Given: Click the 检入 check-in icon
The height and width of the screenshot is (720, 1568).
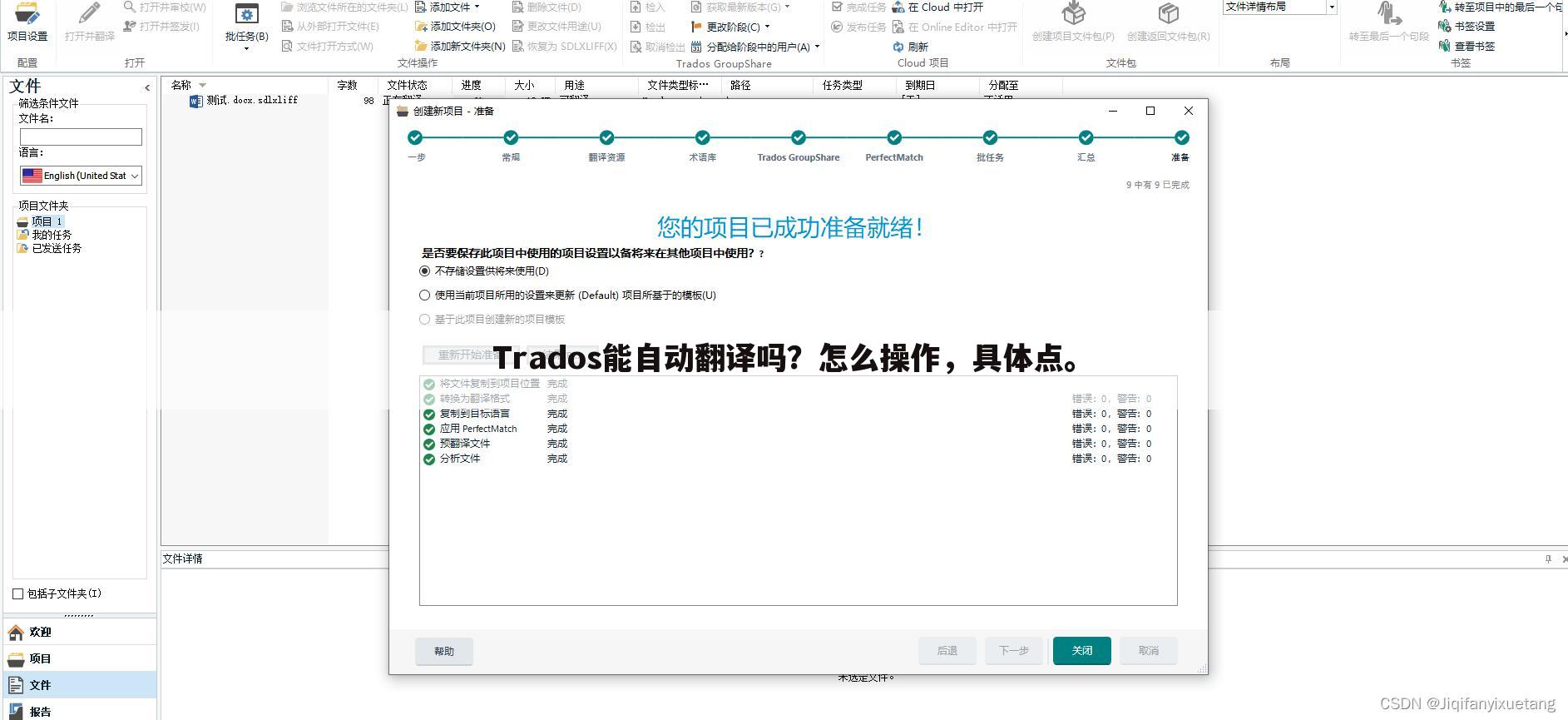Looking at the screenshot, I should pos(636,7).
